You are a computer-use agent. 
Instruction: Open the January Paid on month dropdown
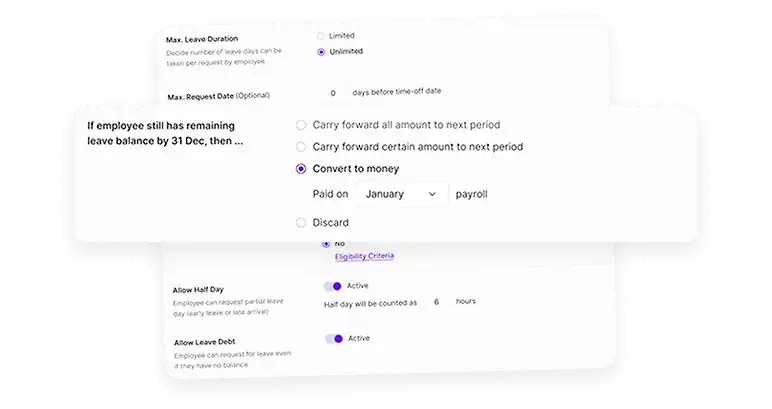(402, 194)
